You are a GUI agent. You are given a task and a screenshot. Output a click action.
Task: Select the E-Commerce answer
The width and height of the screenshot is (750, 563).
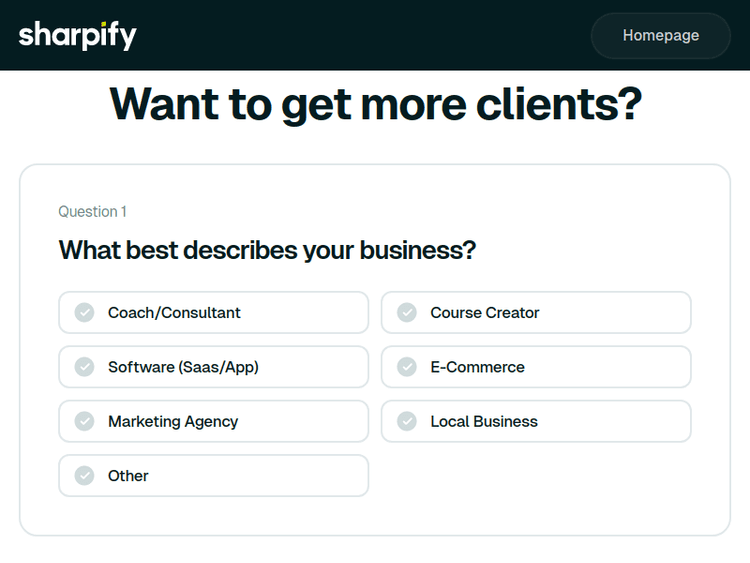click(x=536, y=367)
